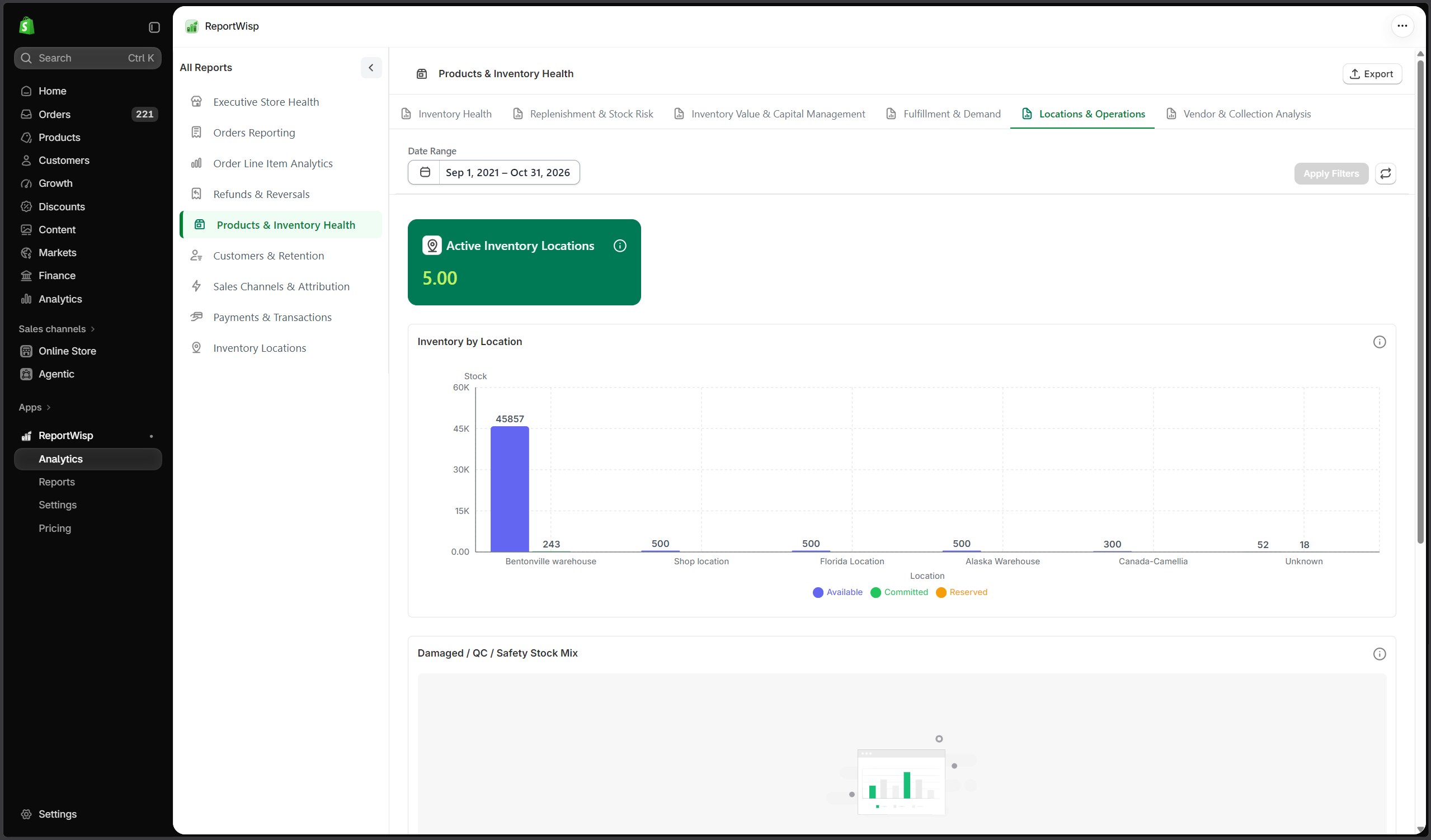Open Inventory Value & Capital Management tab

pos(769,114)
